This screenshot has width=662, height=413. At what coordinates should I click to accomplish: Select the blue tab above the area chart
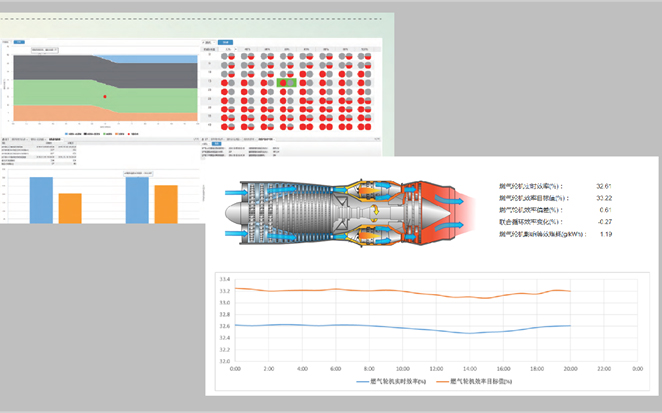point(18,43)
